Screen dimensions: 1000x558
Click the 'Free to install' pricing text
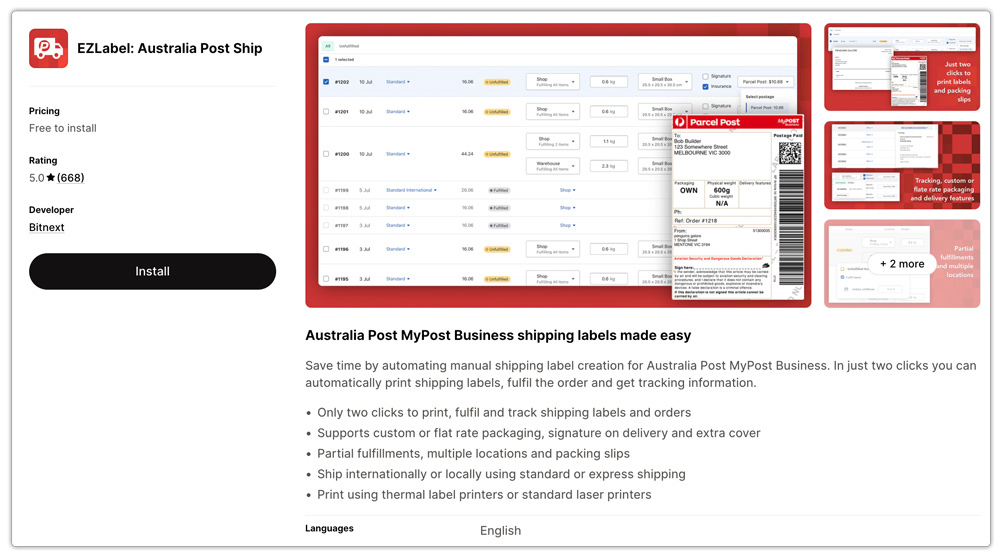62,128
